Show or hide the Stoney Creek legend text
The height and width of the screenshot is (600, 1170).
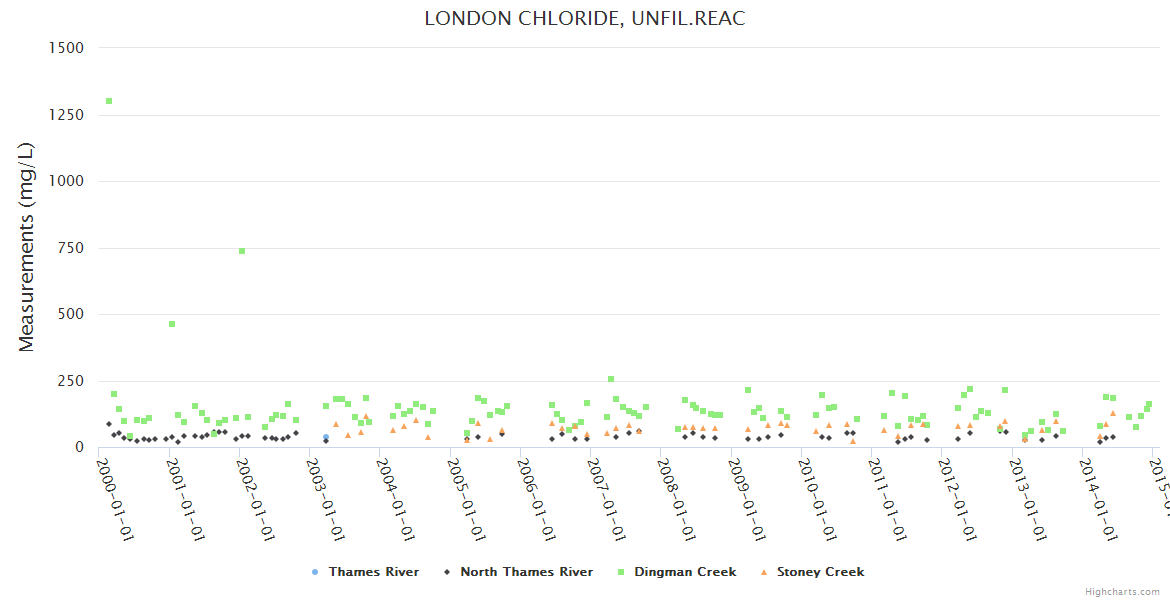pyautogui.click(x=820, y=572)
